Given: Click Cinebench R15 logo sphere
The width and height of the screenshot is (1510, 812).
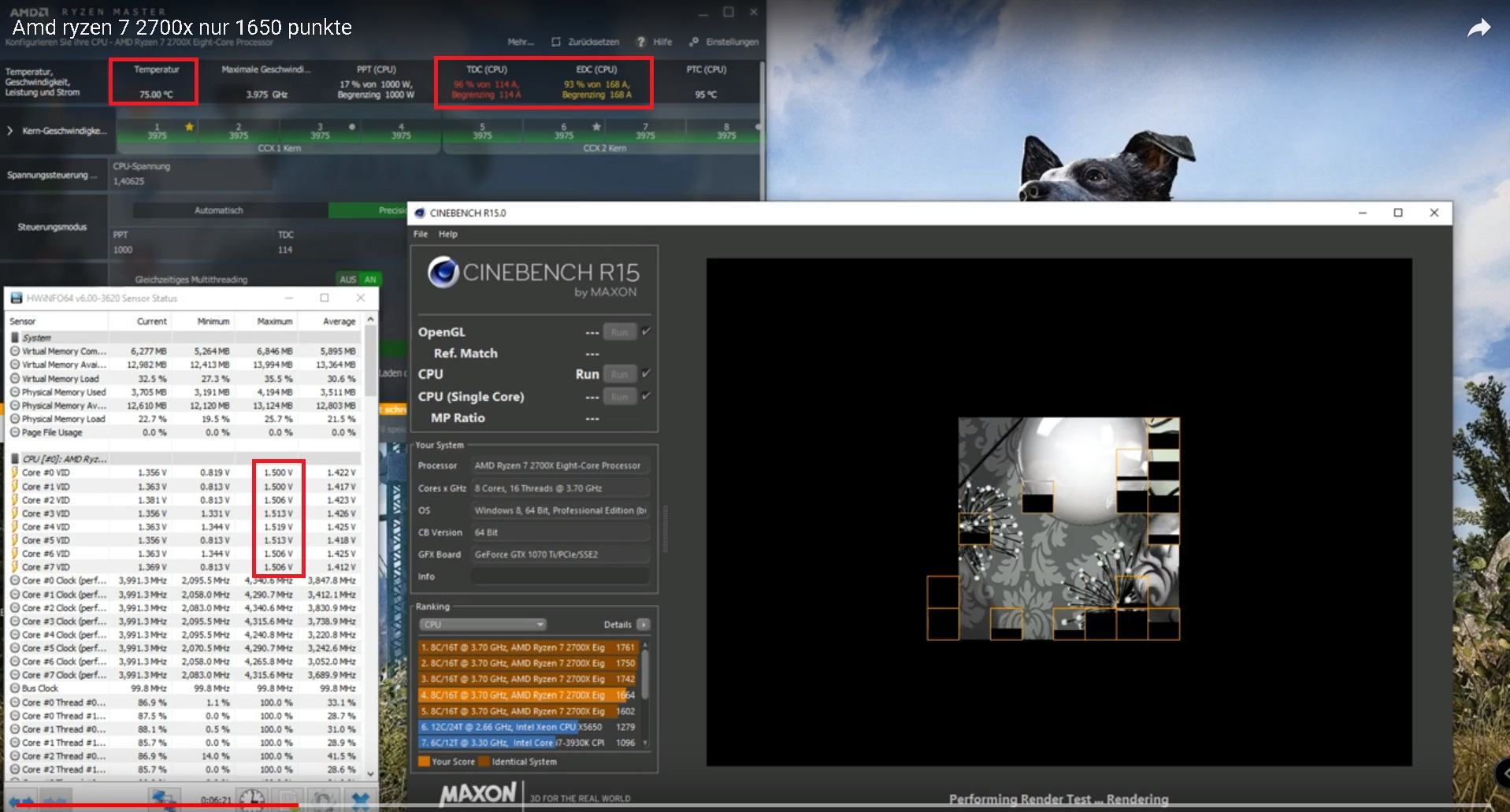Looking at the screenshot, I should [x=443, y=273].
